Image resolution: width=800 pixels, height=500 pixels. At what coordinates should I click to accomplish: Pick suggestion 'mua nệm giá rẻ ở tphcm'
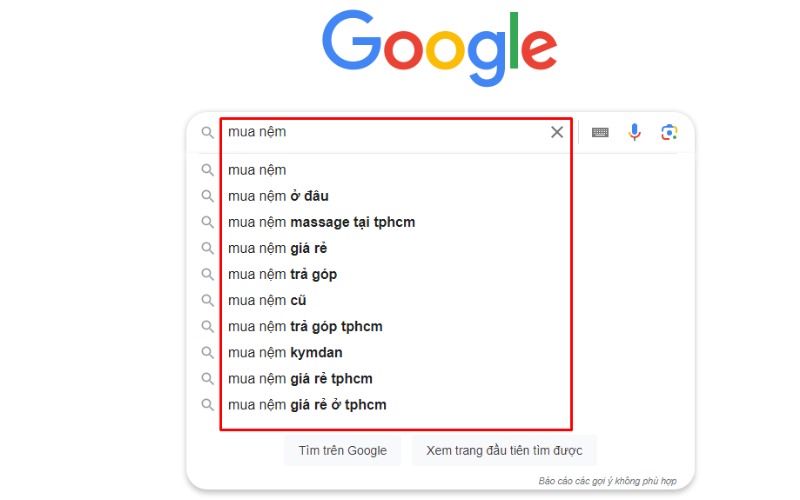307,405
